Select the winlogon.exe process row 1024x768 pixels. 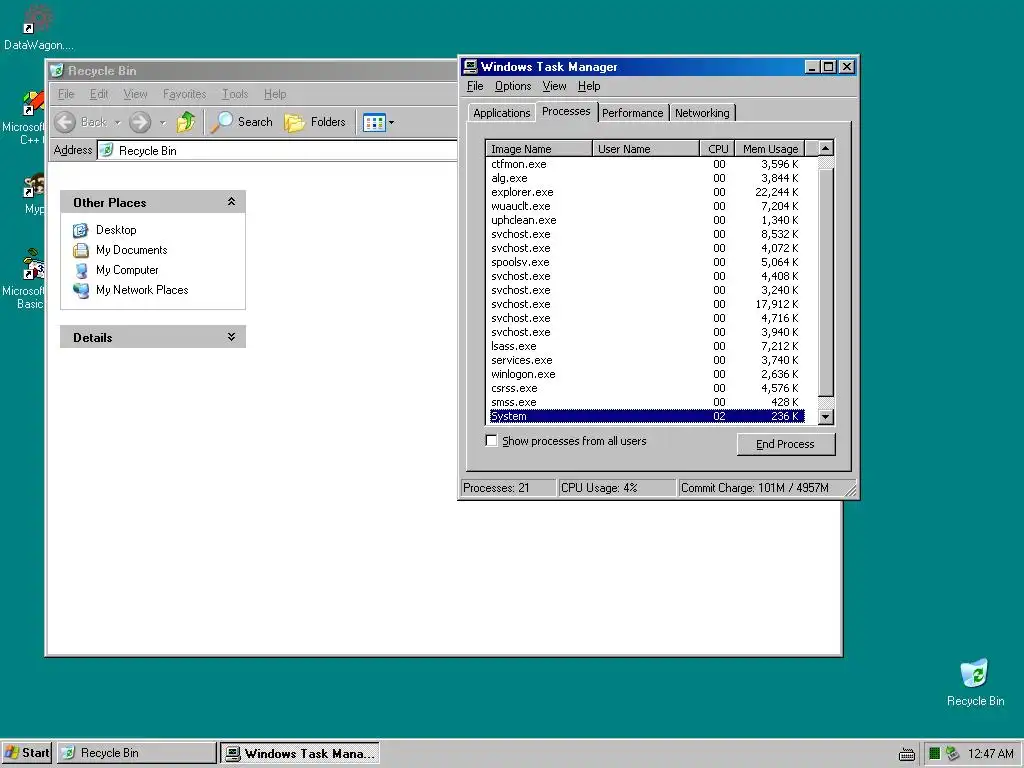pos(647,374)
